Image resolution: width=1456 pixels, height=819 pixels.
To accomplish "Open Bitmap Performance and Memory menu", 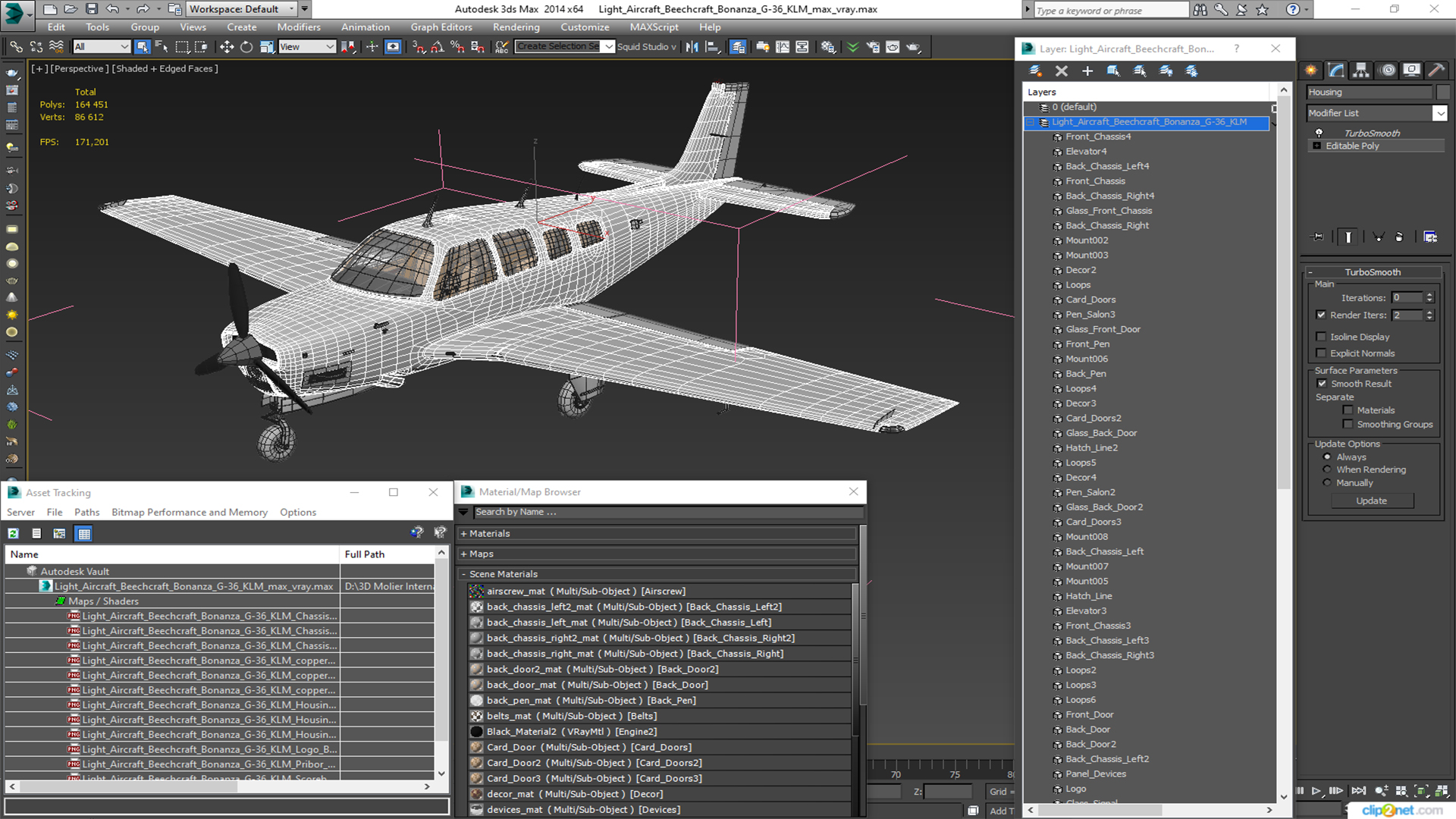I will [190, 513].
